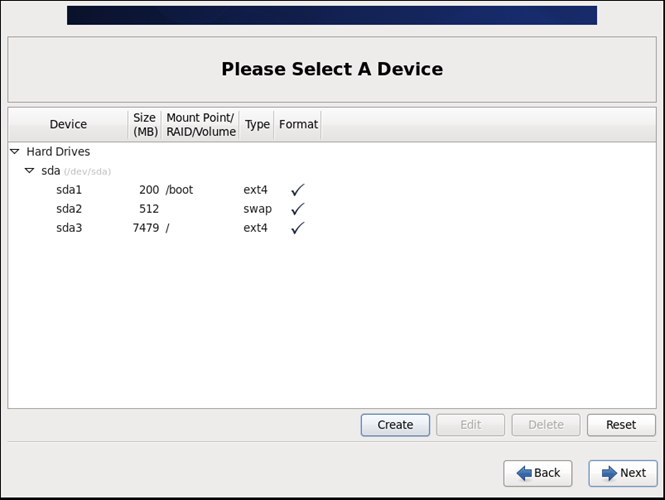Click the format checkmark for sda3

(x=298, y=228)
